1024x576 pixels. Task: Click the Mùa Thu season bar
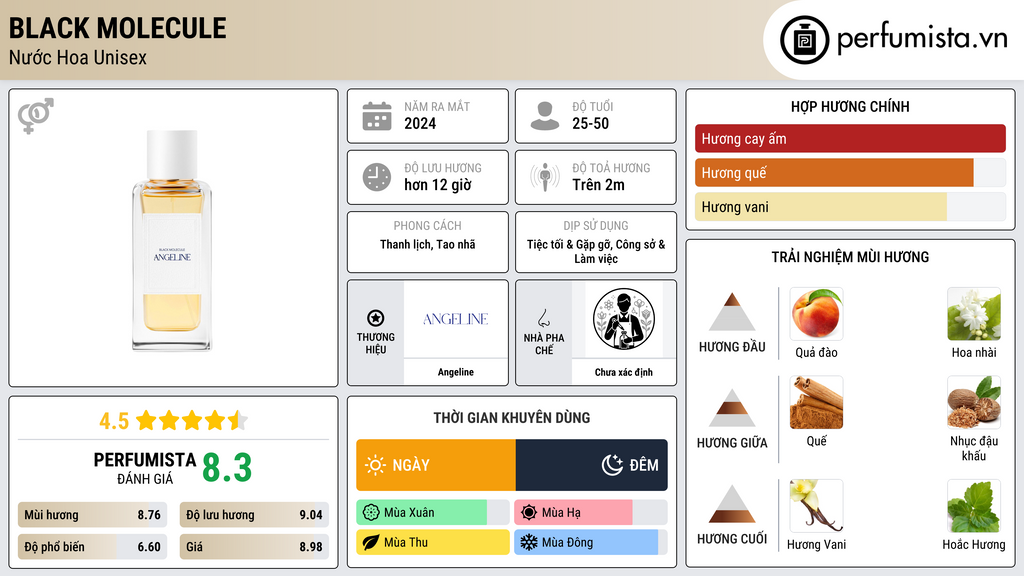(433, 542)
